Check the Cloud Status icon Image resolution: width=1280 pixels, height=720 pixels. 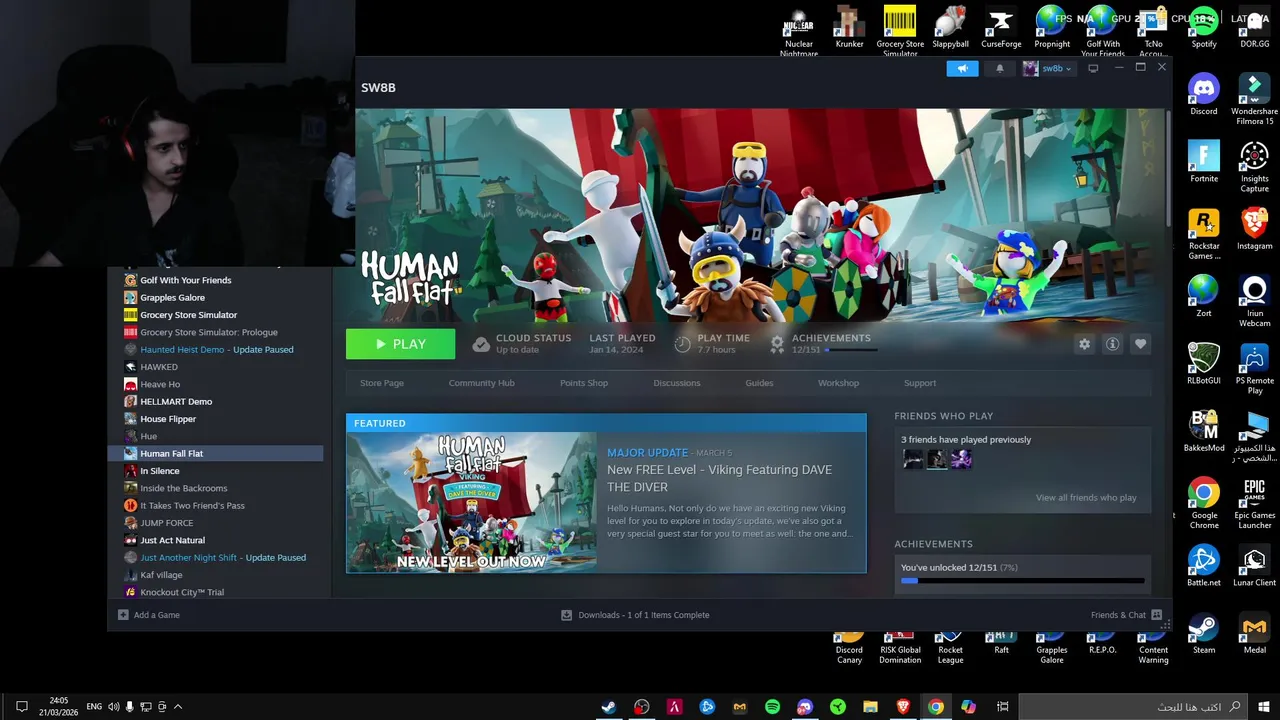pyautogui.click(x=481, y=344)
